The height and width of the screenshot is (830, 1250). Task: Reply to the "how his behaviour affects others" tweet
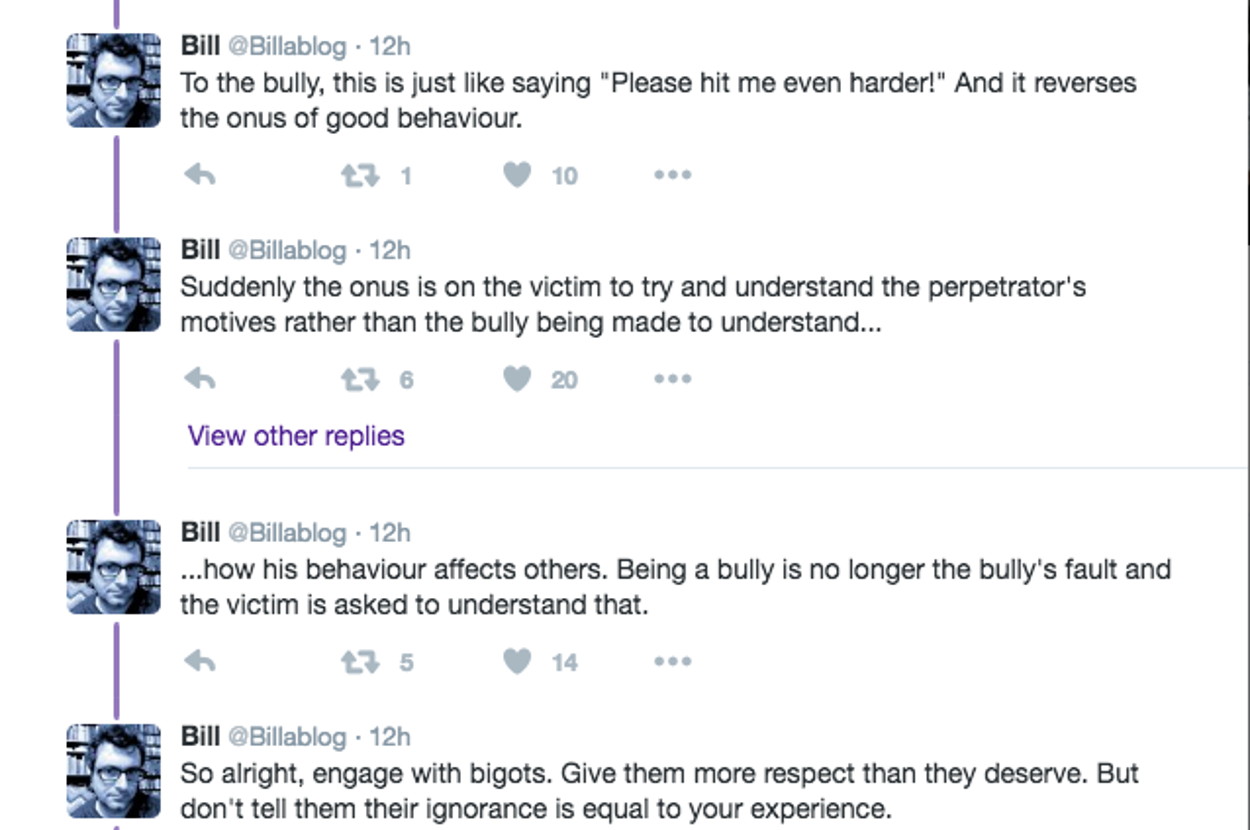coord(200,662)
